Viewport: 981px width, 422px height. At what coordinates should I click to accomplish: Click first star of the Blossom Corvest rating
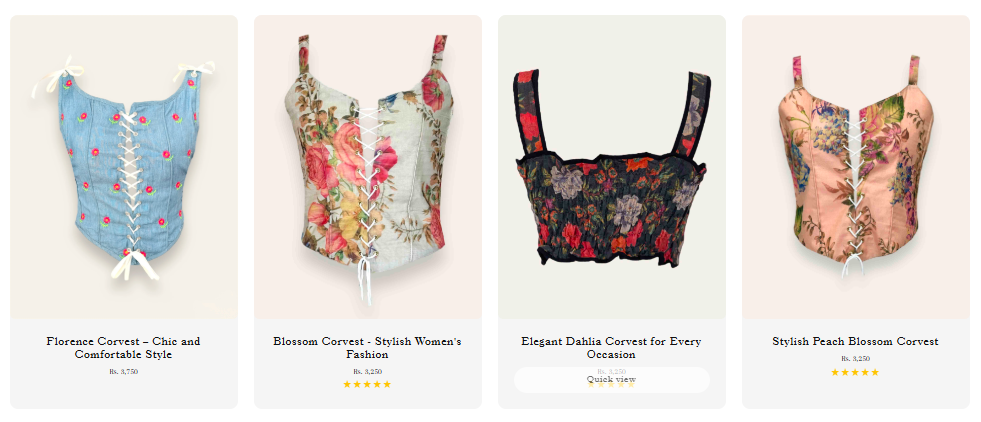pyautogui.click(x=347, y=384)
